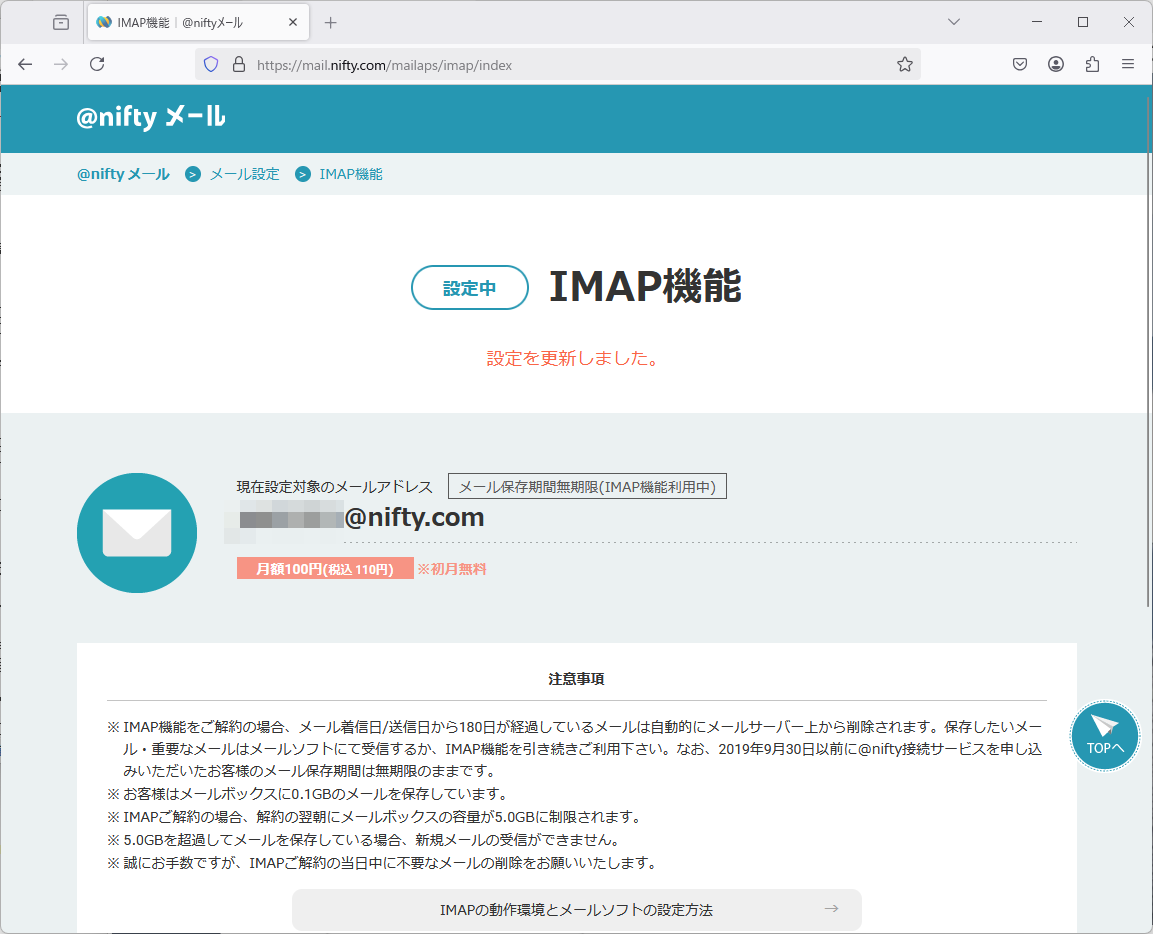Expand the list all tabs dropdown

pyautogui.click(x=954, y=22)
